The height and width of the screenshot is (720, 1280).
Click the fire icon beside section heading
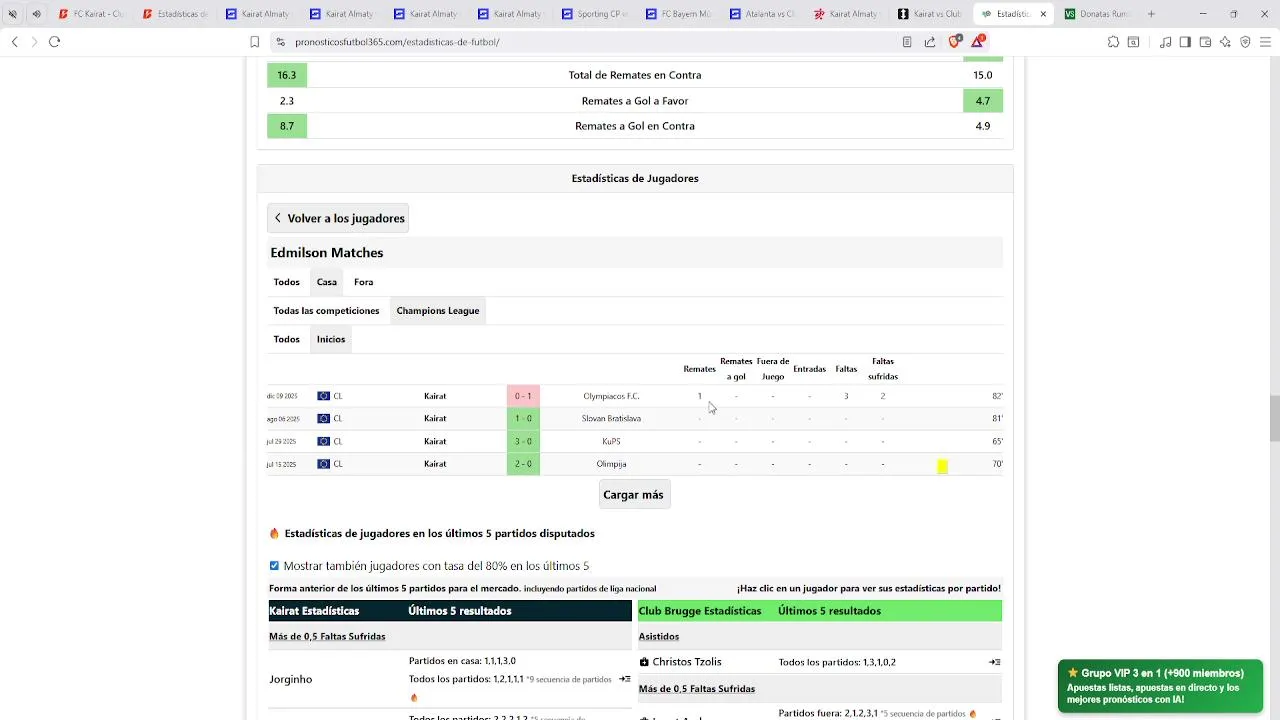coord(274,534)
